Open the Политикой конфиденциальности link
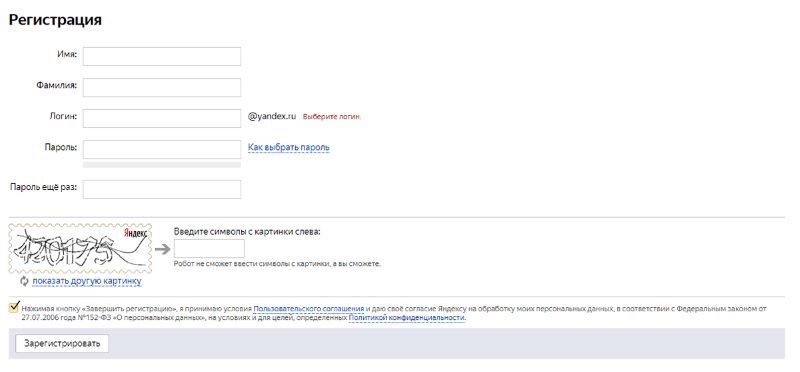The height and width of the screenshot is (372, 800). tap(407, 317)
